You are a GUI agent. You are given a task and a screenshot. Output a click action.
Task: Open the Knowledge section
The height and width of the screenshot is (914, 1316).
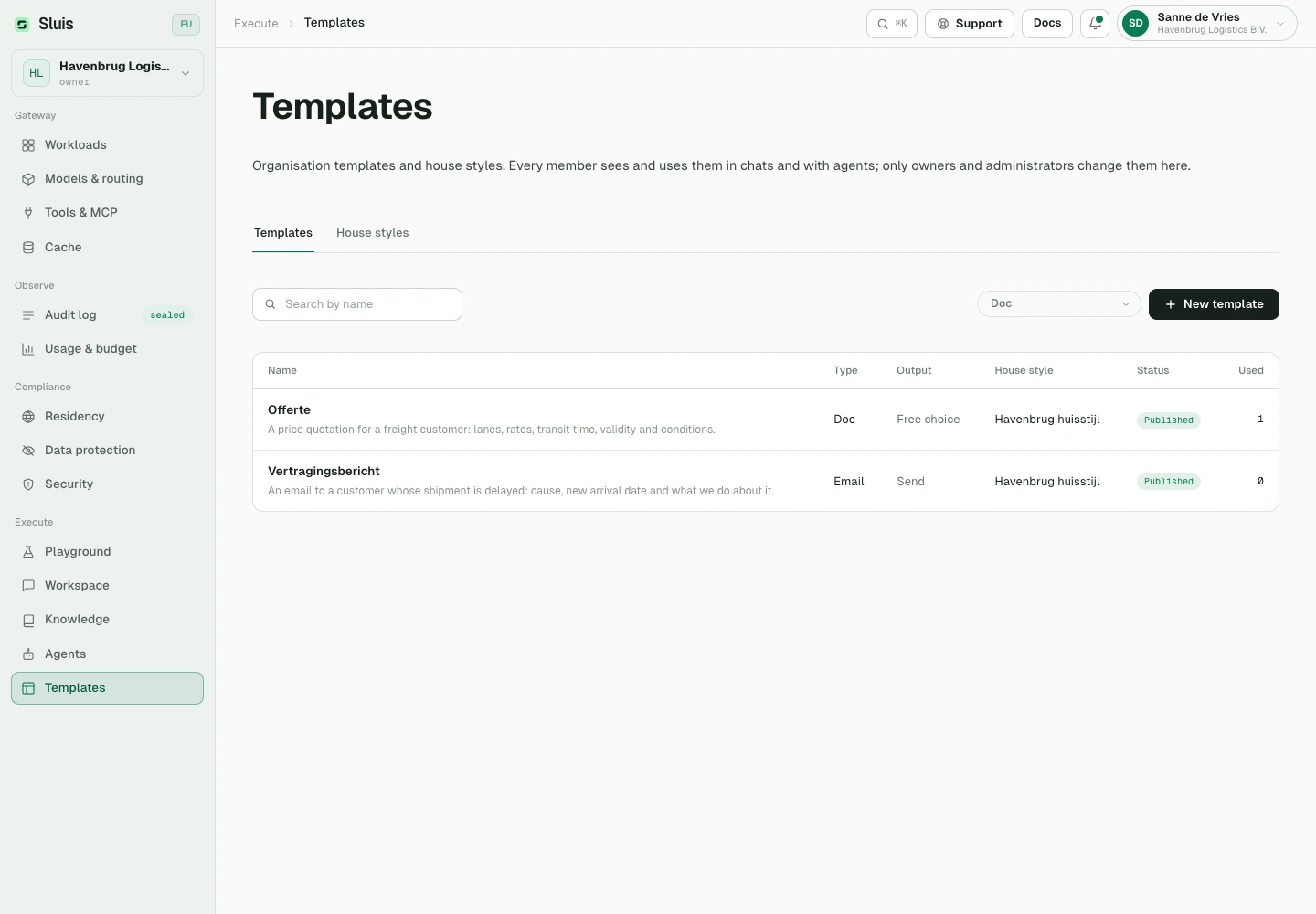click(107, 620)
